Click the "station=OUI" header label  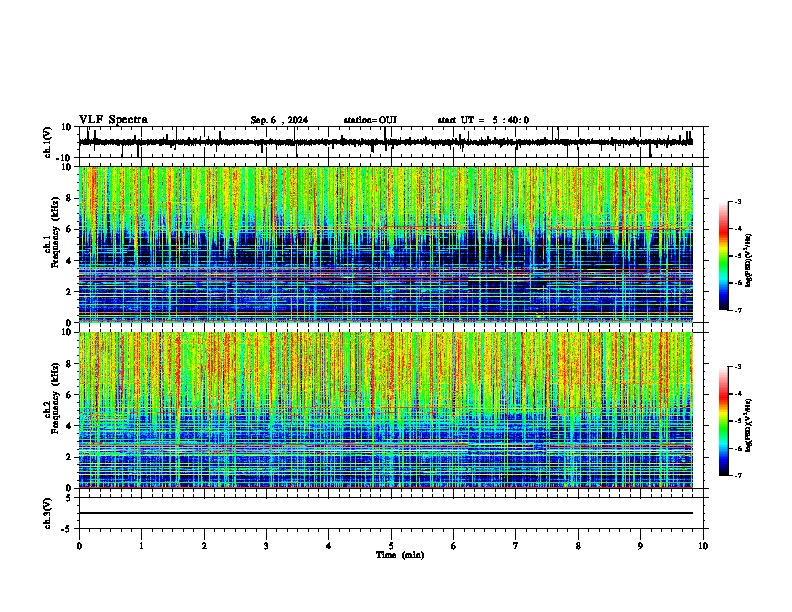[370, 120]
